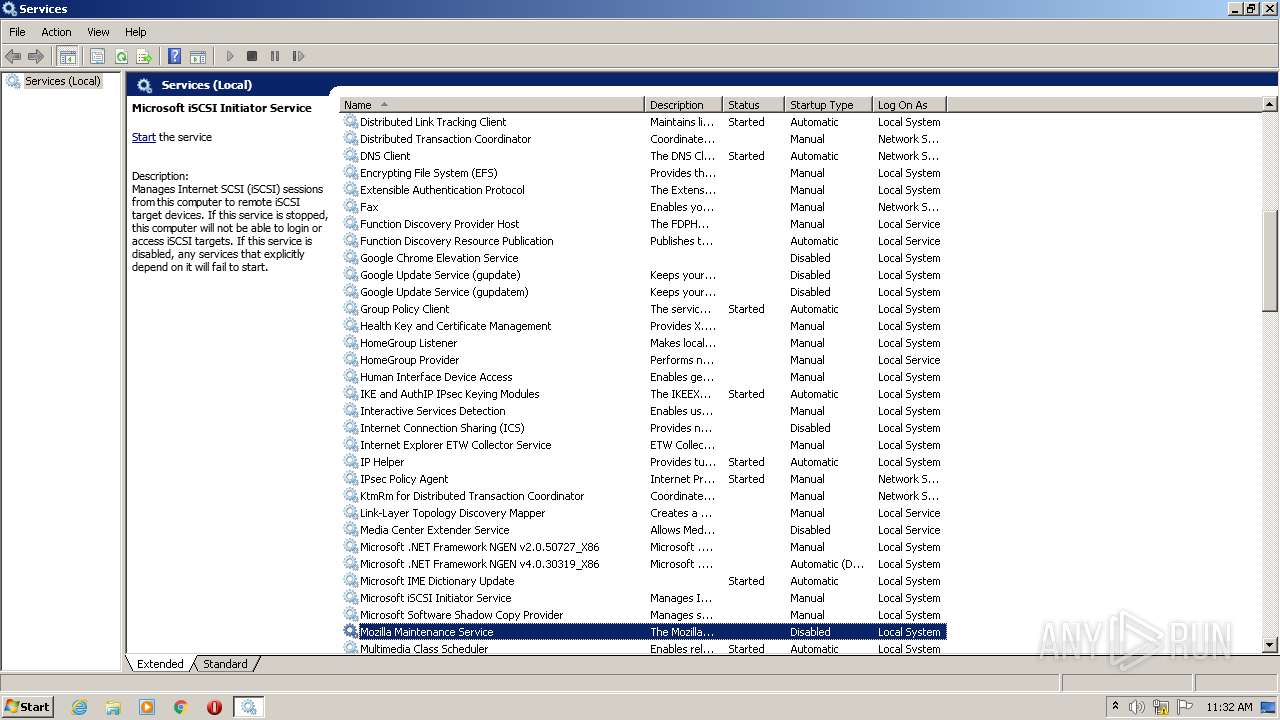Select HomeGroup Provider service
The width and height of the screenshot is (1280, 720).
point(643,360)
